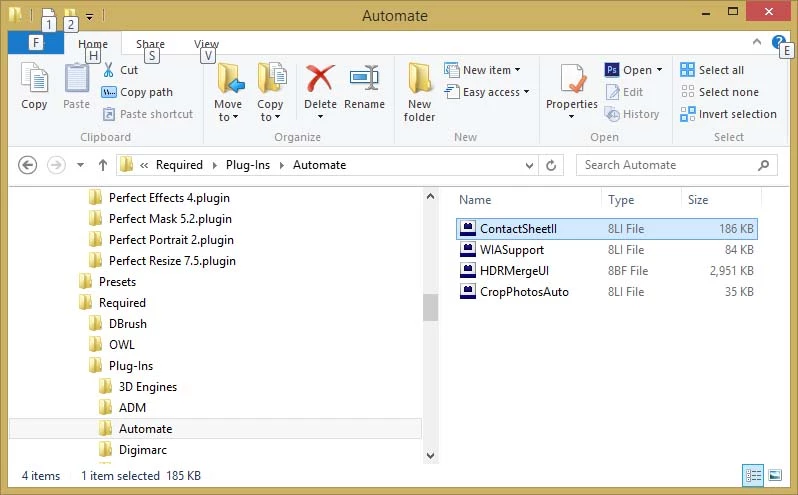Open the Digimarc folder in tree
The height and width of the screenshot is (495, 798).
coord(142,450)
